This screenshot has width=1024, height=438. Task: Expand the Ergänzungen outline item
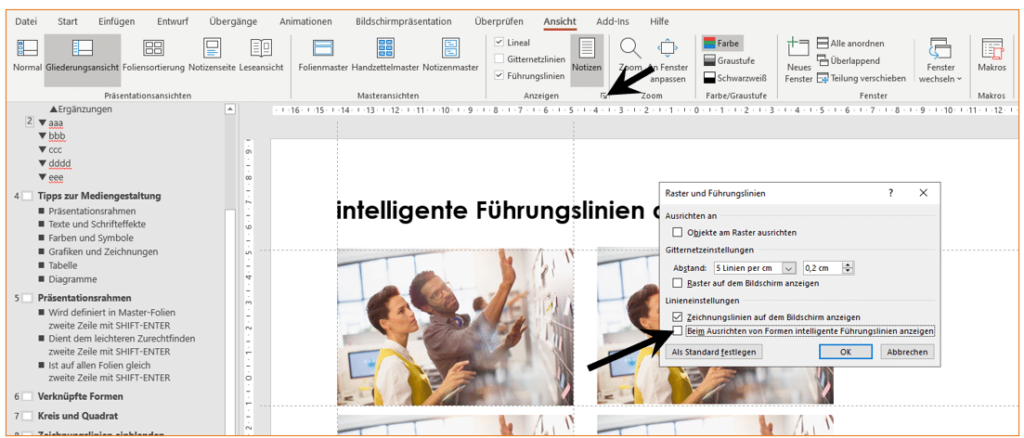[54, 109]
